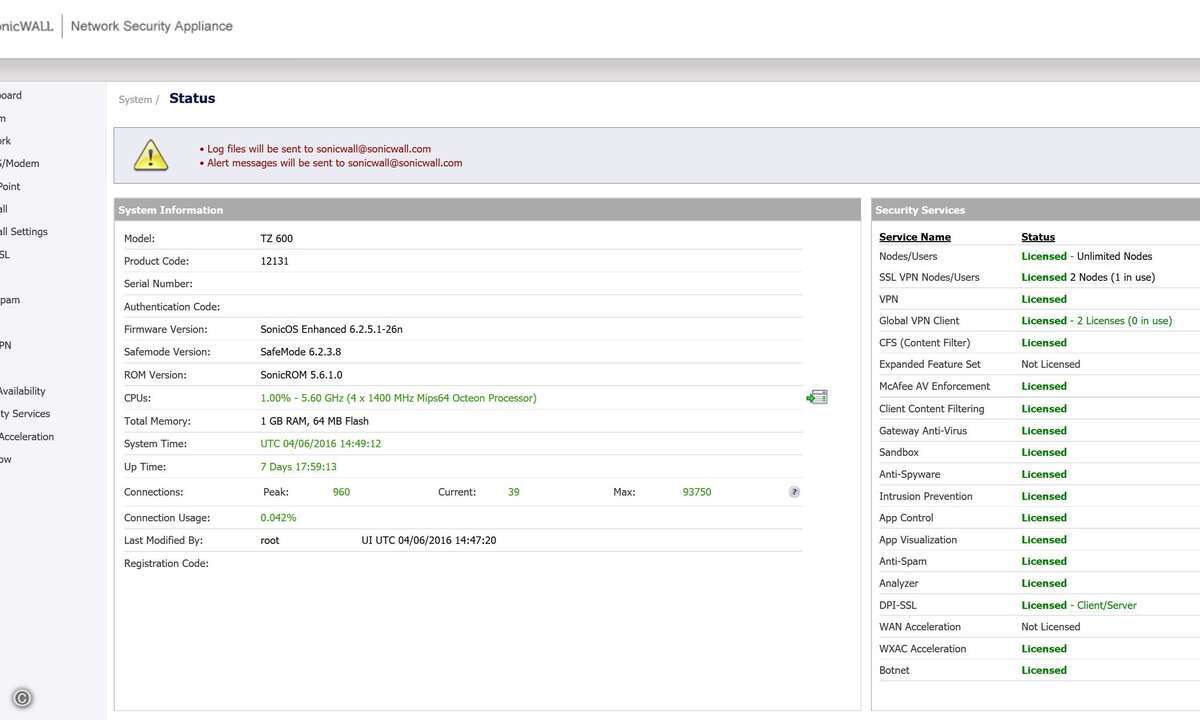
Task: Open the Acceleration sidebar menu item
Action: [x=27, y=437]
